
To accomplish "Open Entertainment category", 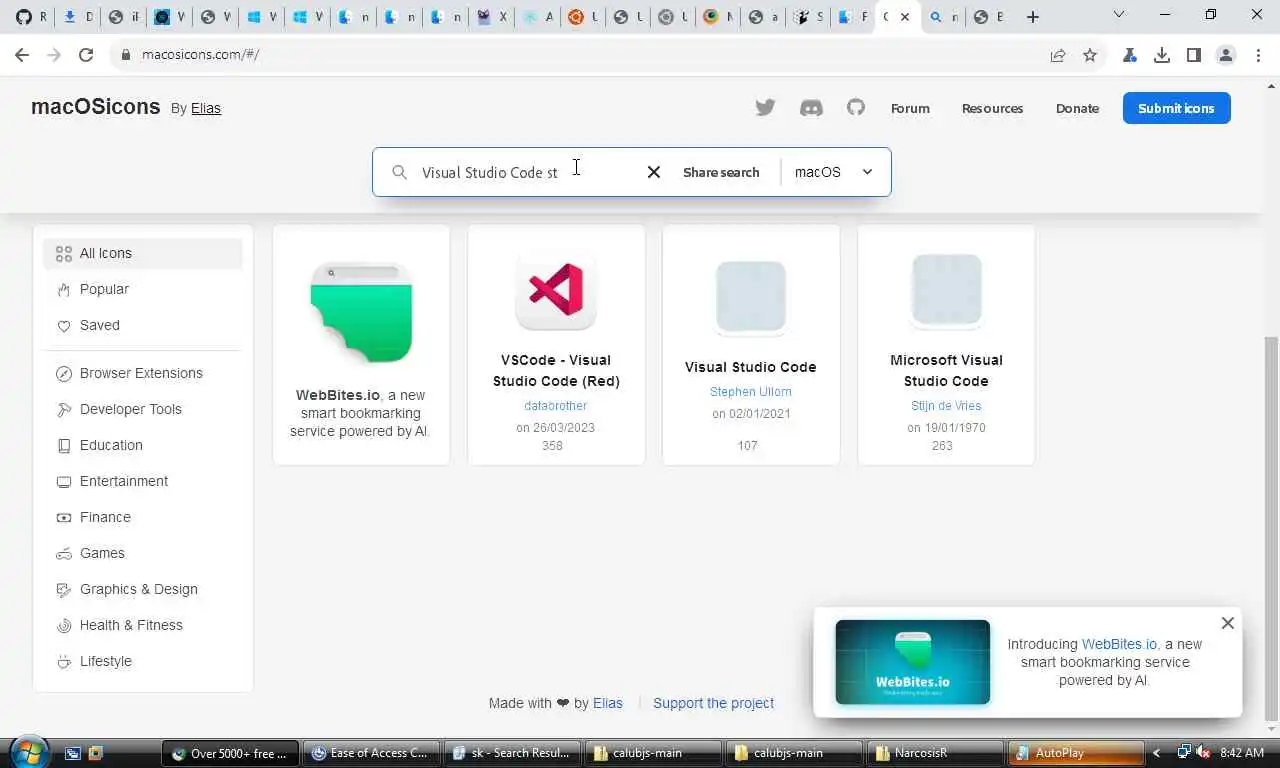I will coord(143,481).
